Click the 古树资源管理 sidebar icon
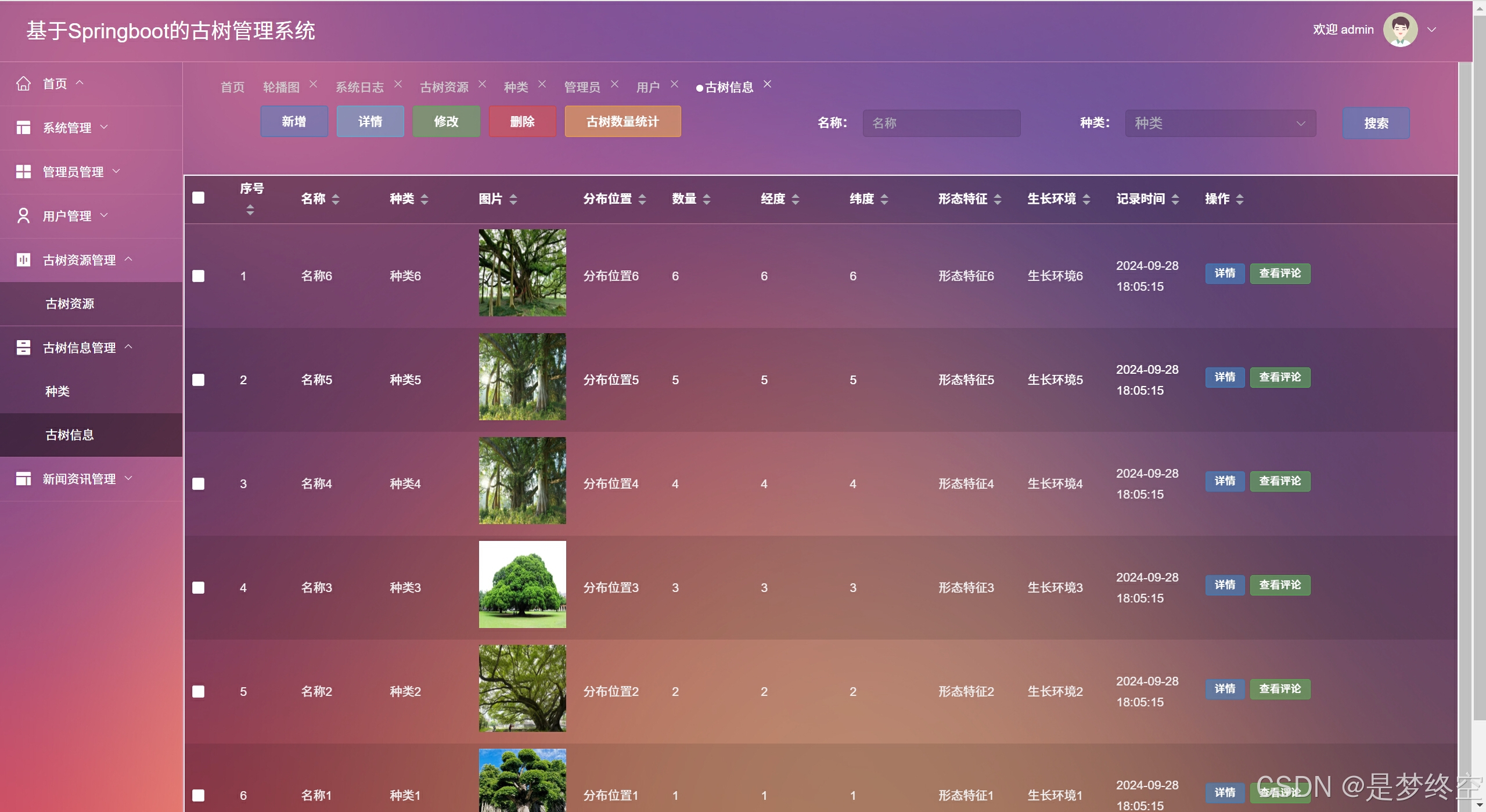Viewport: 1486px width, 812px height. (23, 259)
